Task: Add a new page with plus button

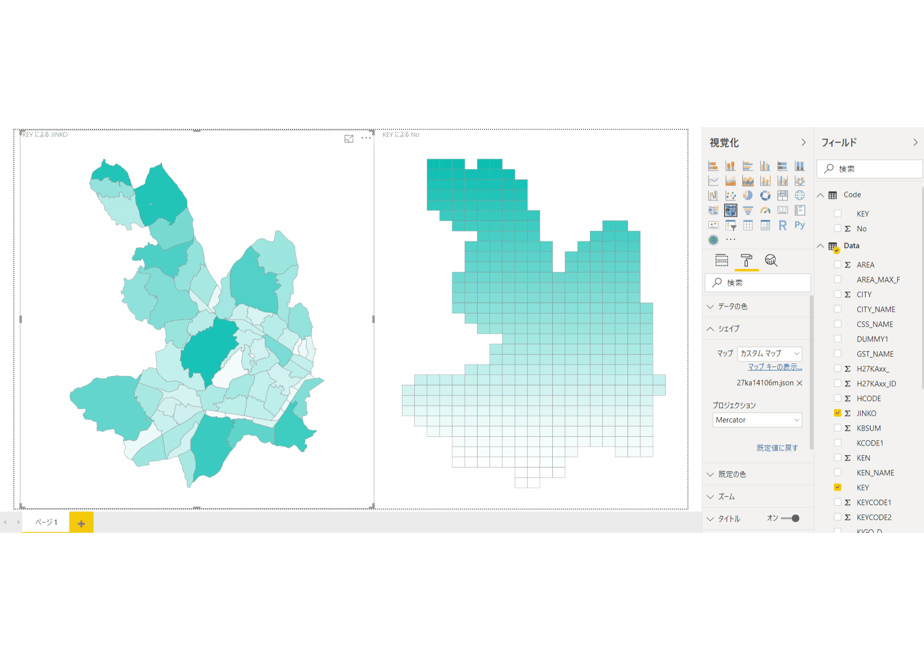Action: tap(81, 523)
